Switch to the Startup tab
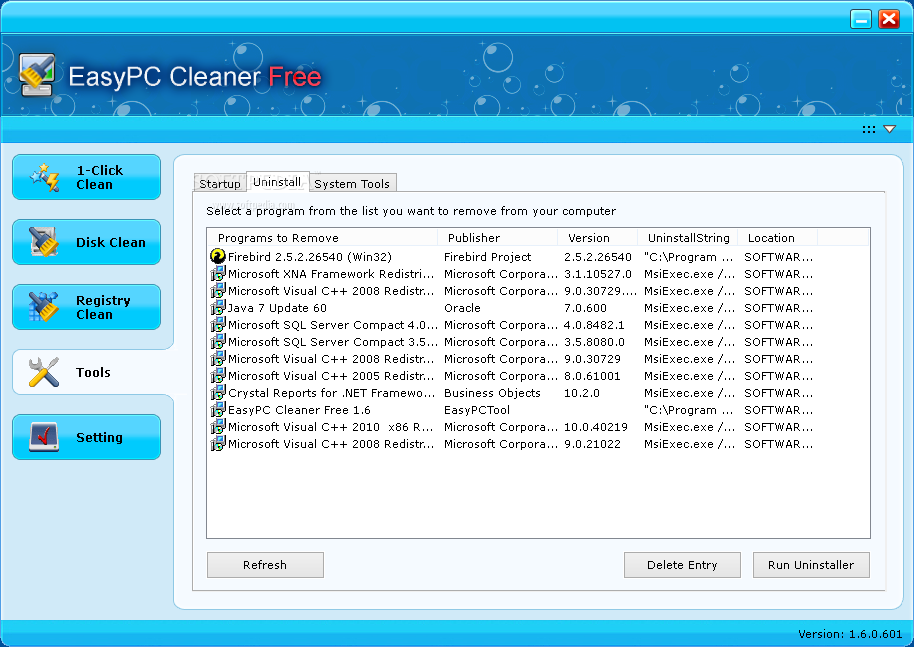Image resolution: width=914 pixels, height=647 pixels. click(x=220, y=184)
